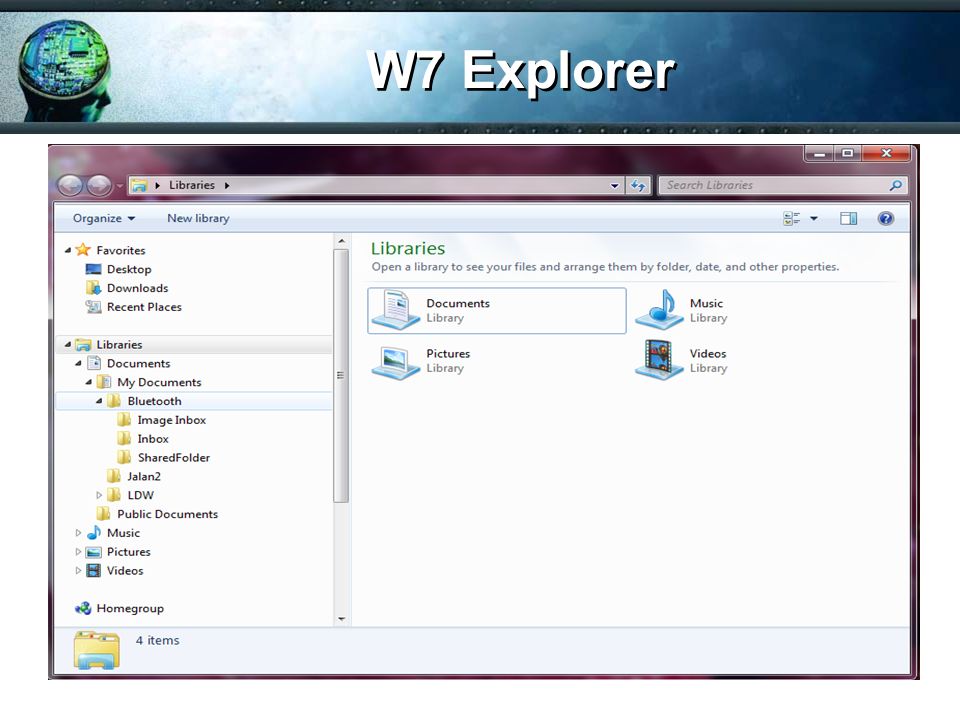Click the Refresh button beside address bar

tap(638, 186)
